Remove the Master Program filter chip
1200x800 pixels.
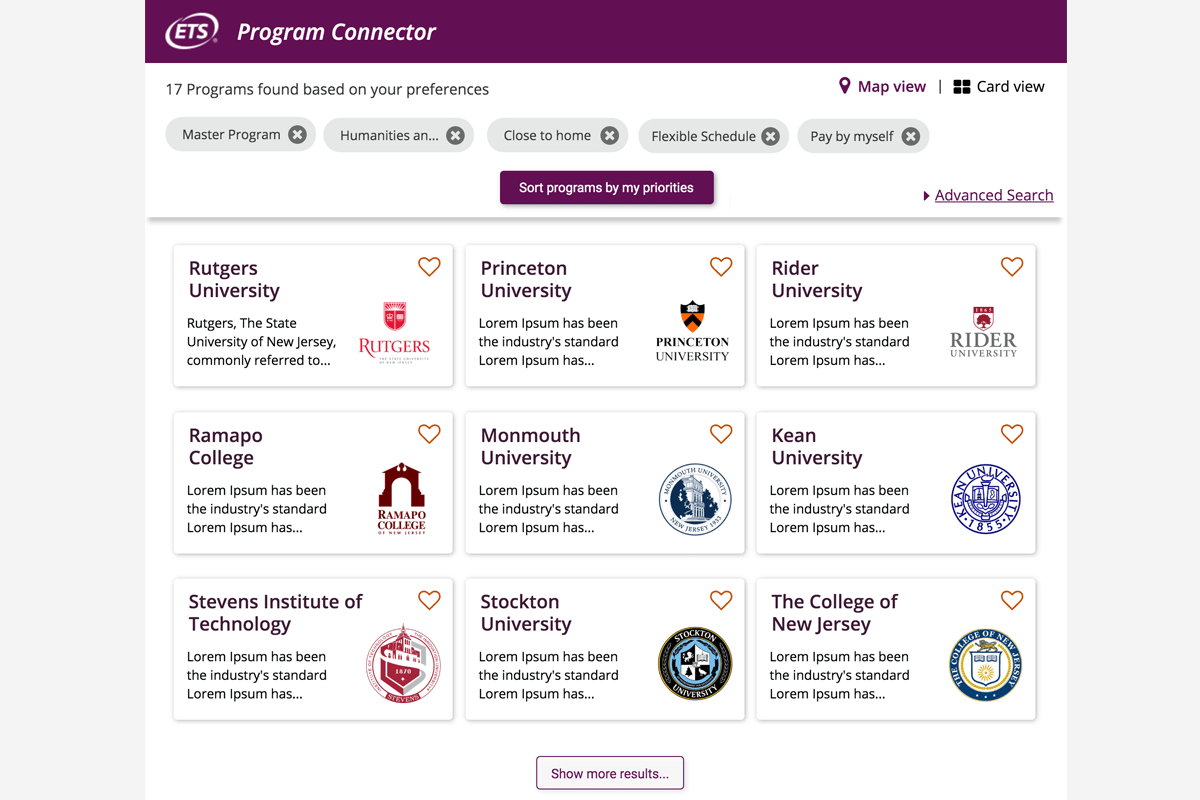[x=297, y=135]
